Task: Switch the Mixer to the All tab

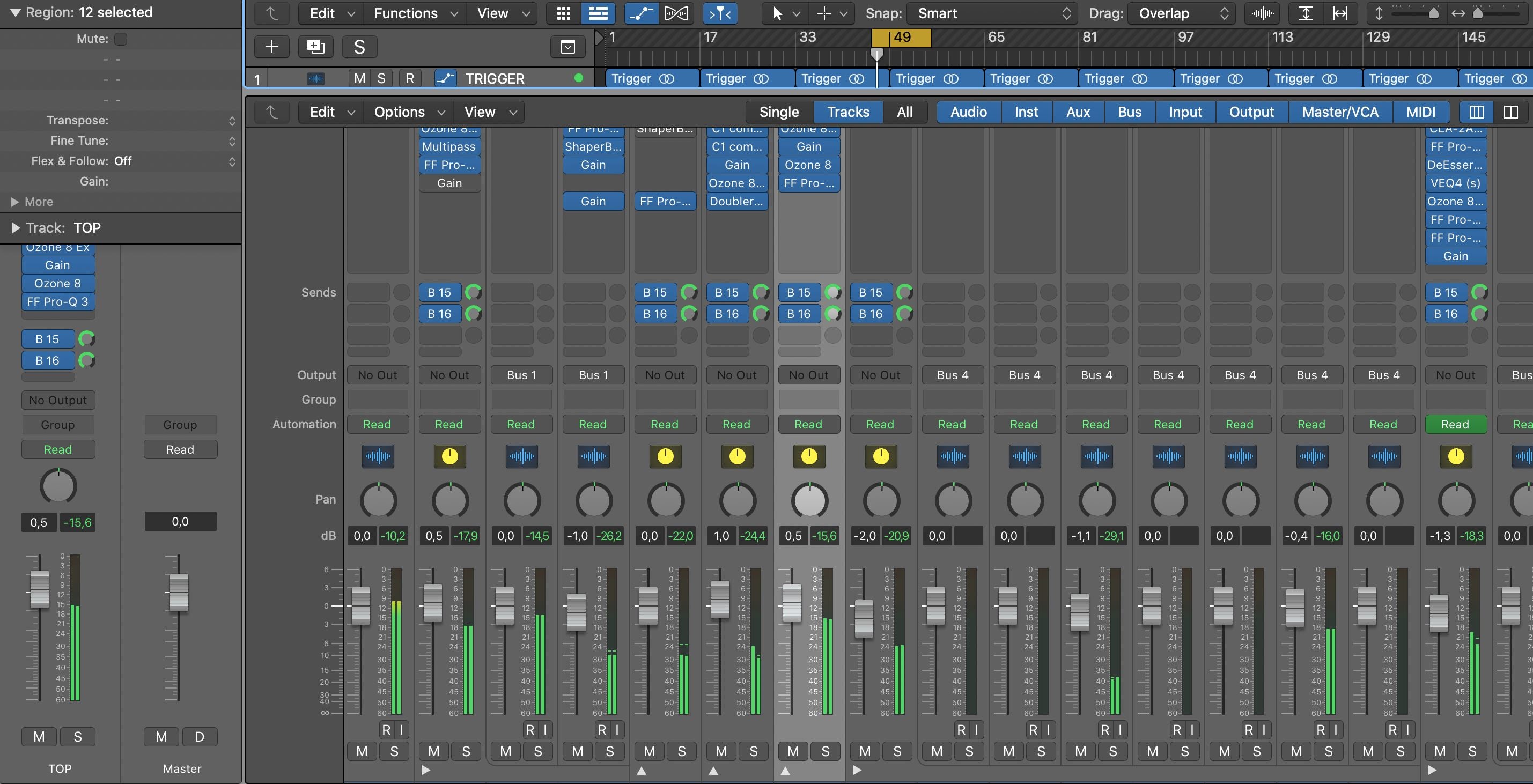Action: 905,112
